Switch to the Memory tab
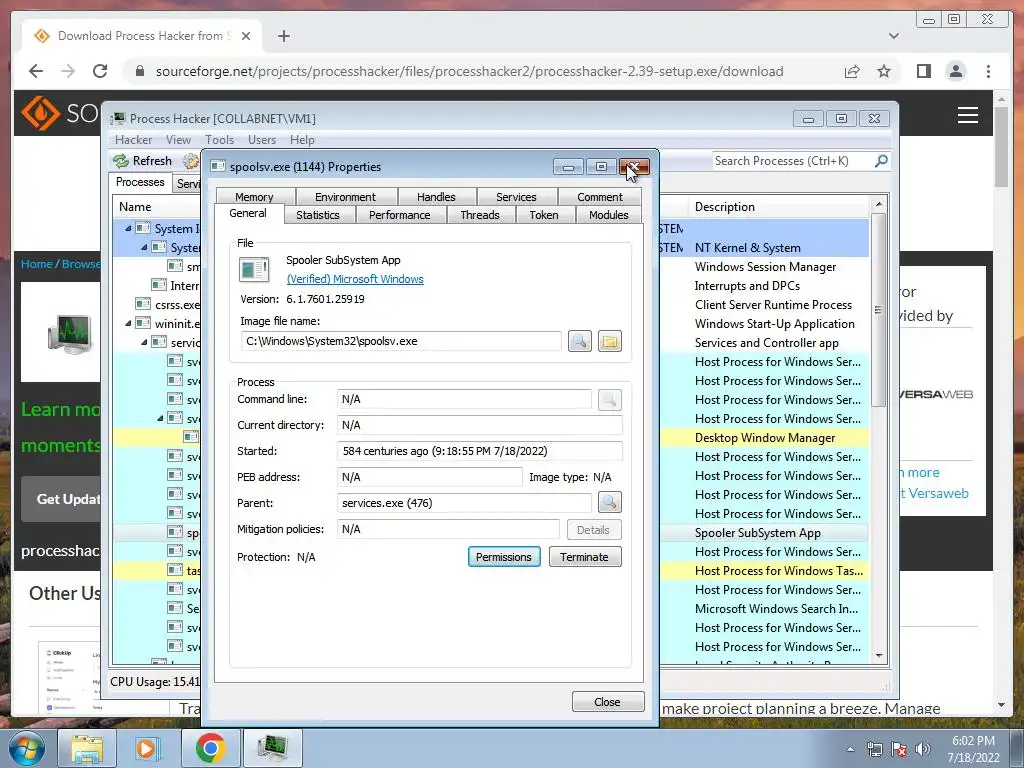 click(254, 197)
